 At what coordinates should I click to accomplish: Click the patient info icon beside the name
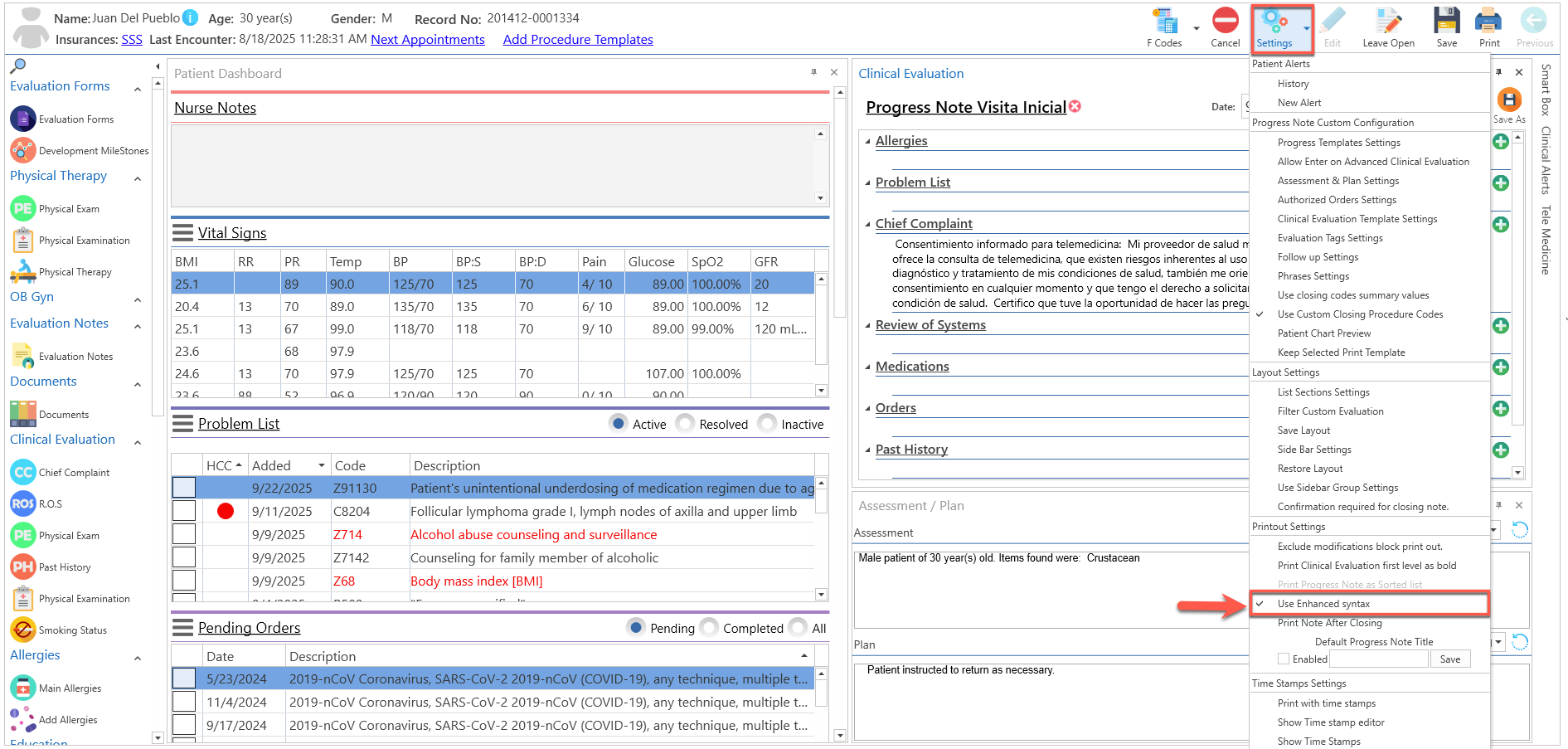(x=190, y=17)
